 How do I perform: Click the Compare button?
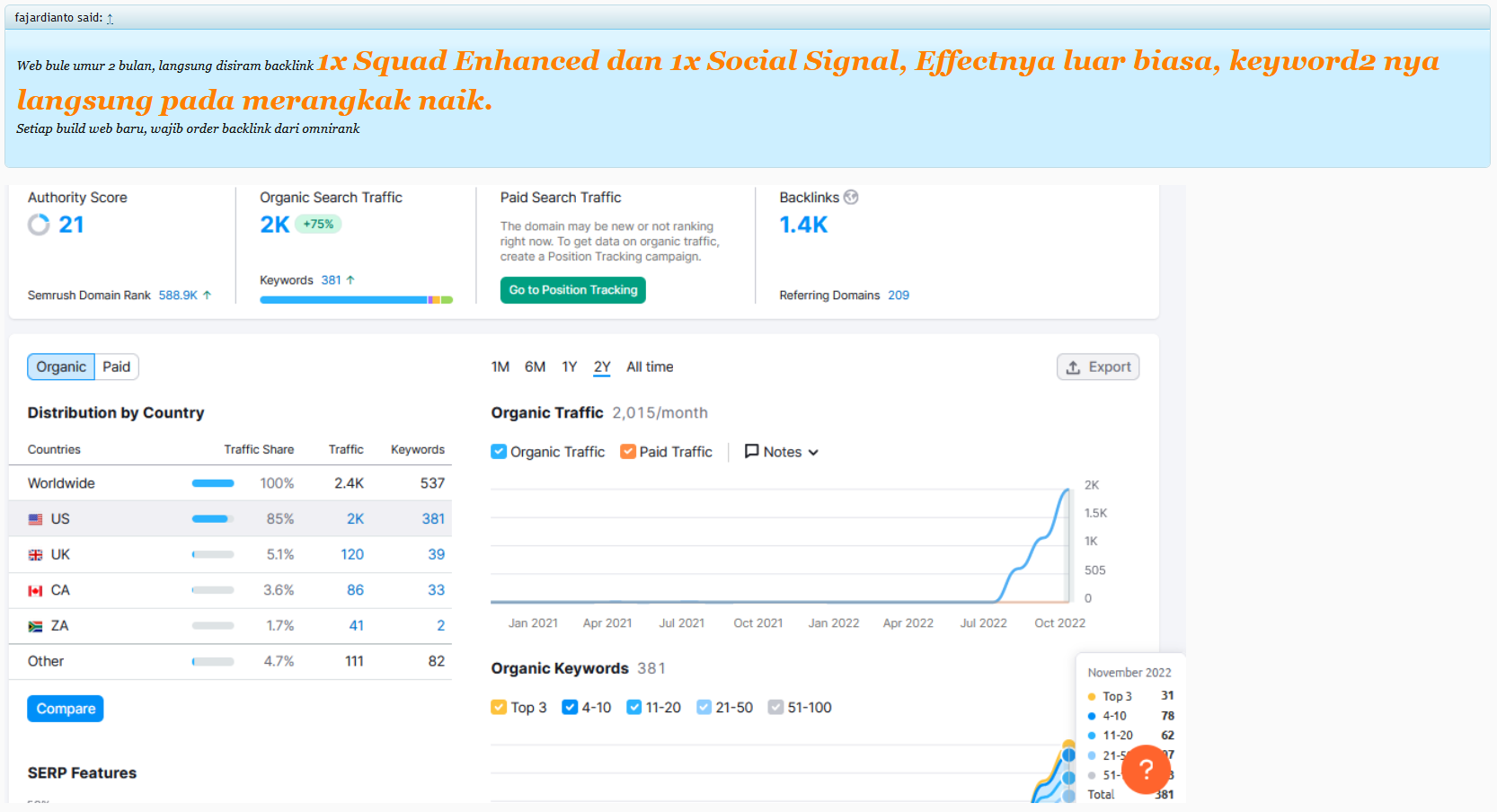[66, 709]
